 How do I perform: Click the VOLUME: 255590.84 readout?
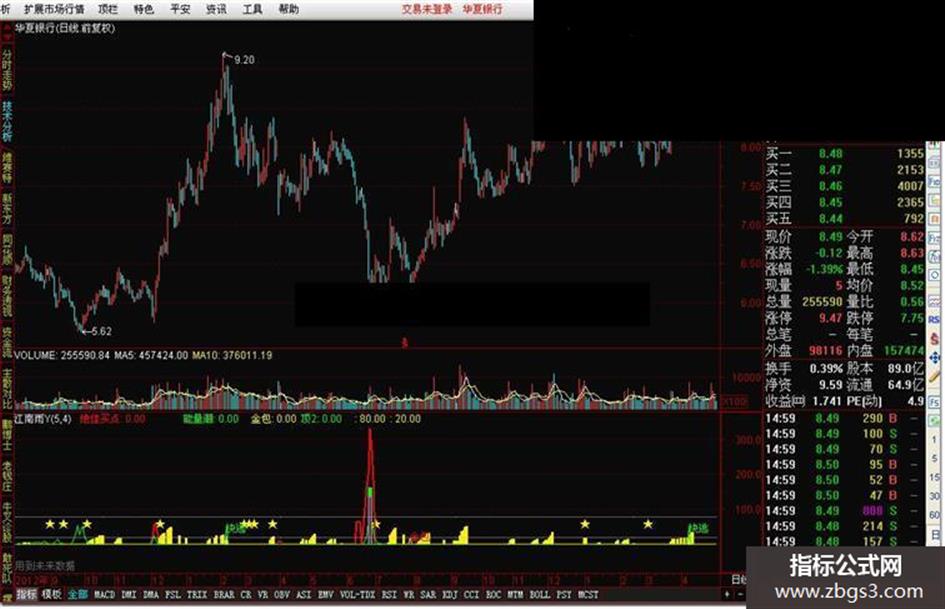62,355
